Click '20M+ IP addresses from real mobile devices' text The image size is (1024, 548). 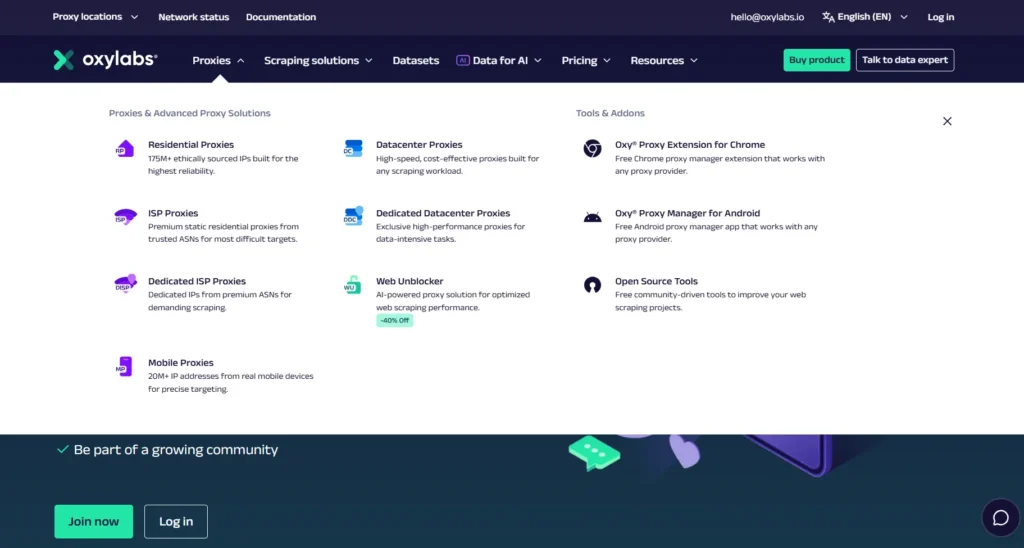click(231, 383)
